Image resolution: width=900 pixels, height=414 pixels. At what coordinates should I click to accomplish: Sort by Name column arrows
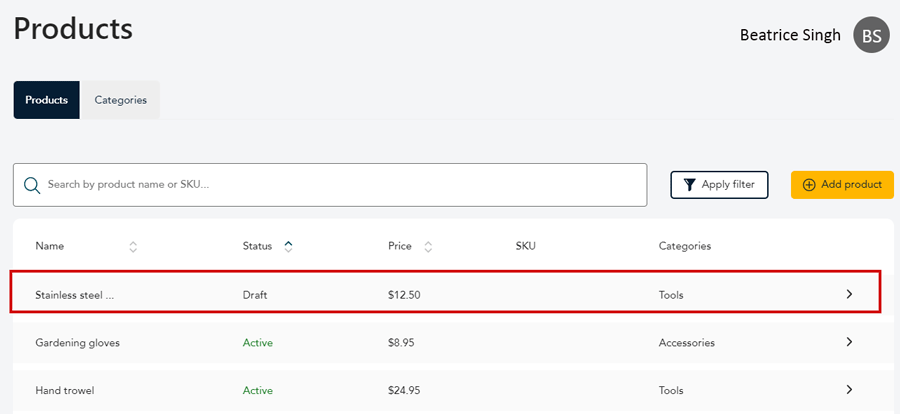(x=133, y=247)
